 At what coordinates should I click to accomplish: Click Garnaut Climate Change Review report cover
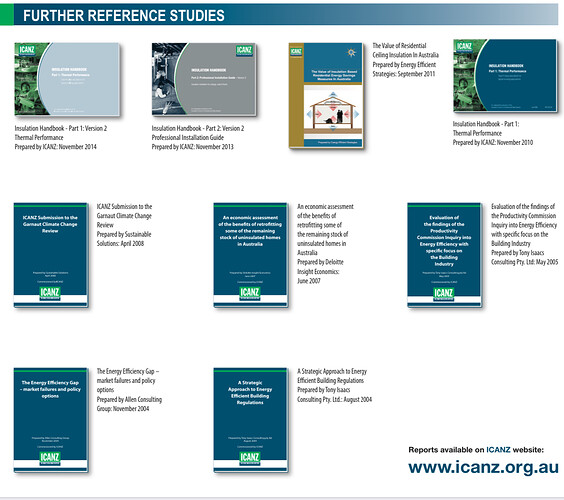pyautogui.click(x=51, y=255)
